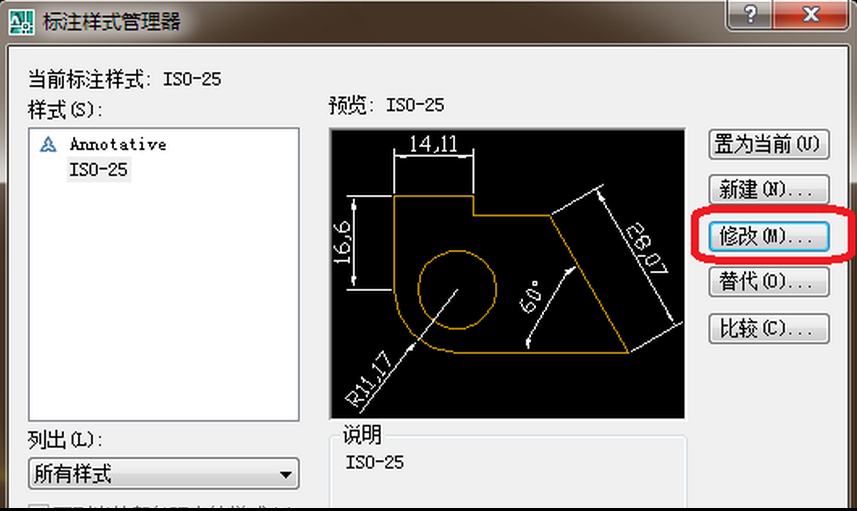Click the 替代(O)... override button
This screenshot has width=857, height=511.
click(768, 281)
